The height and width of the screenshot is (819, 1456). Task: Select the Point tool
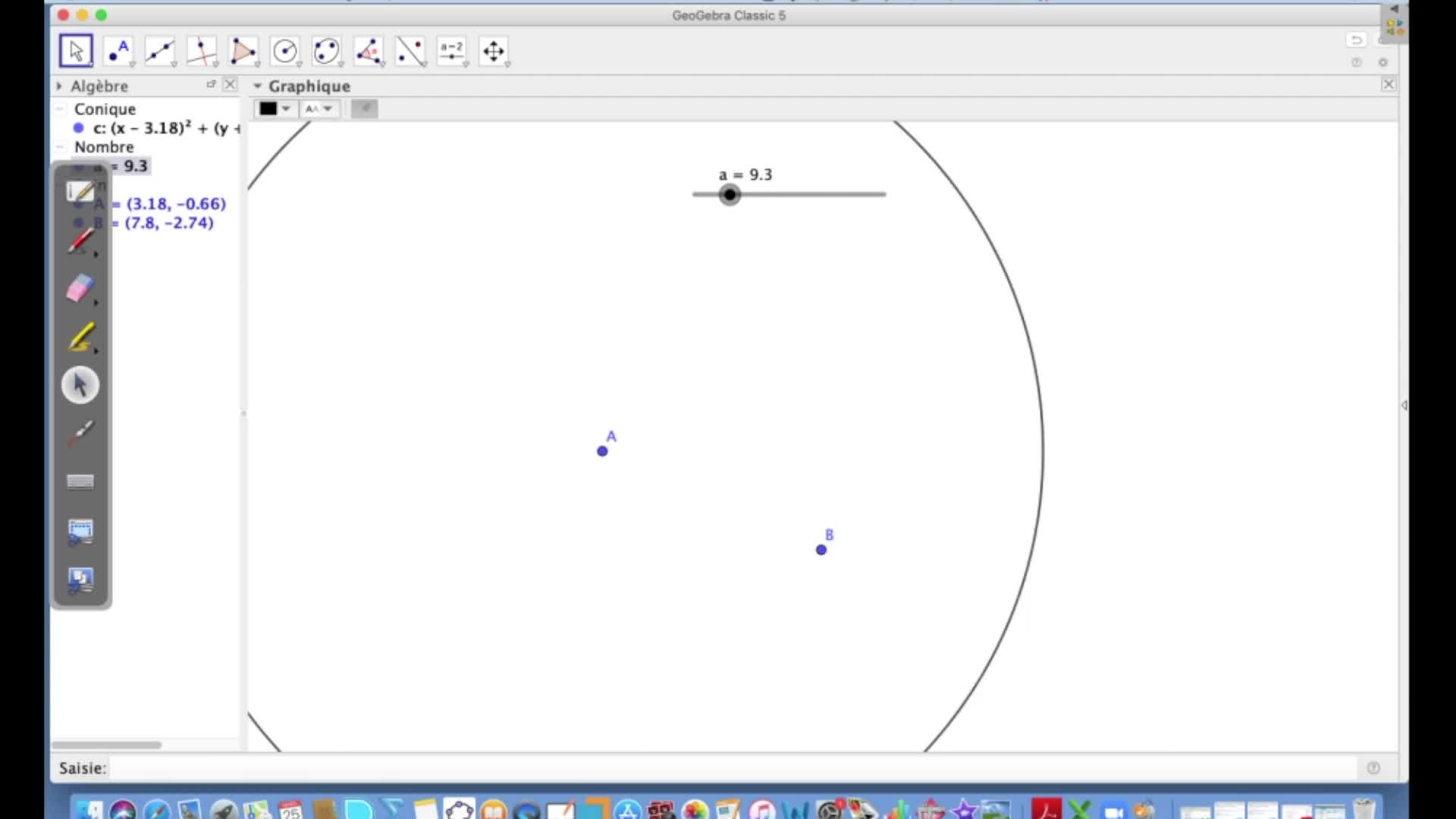(118, 51)
